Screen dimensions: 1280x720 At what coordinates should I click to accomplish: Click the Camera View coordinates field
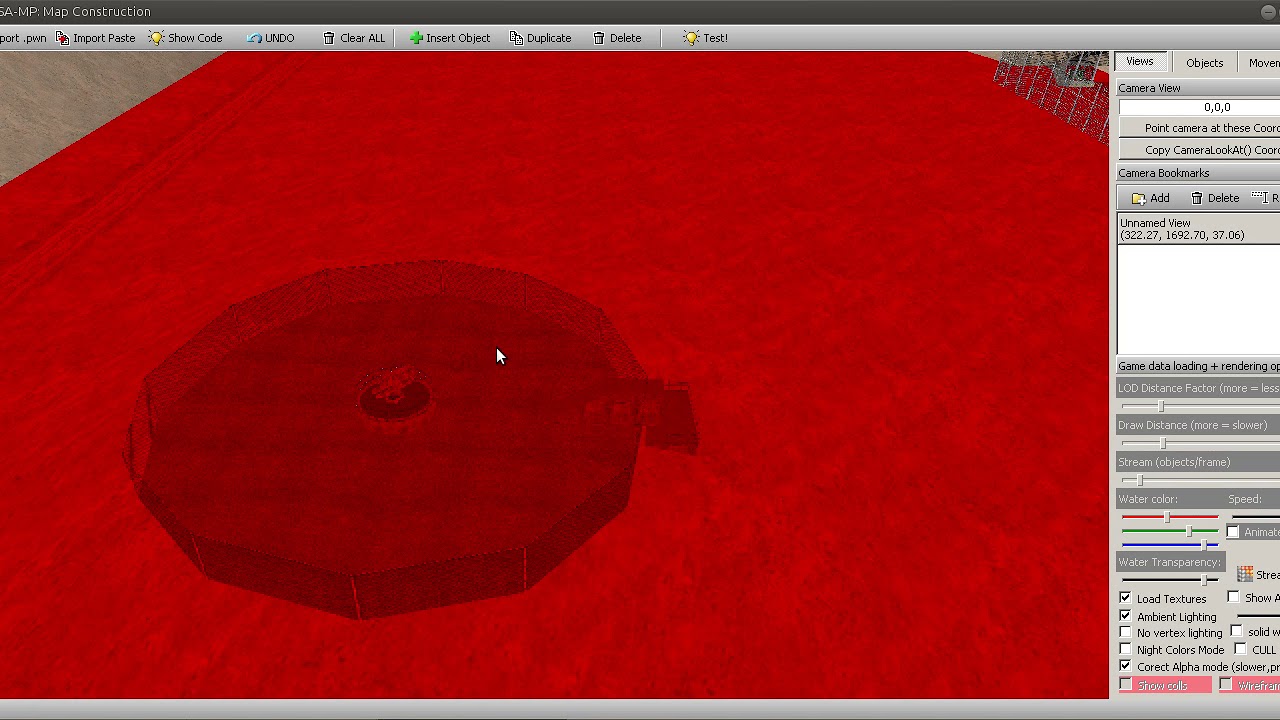[1199, 107]
